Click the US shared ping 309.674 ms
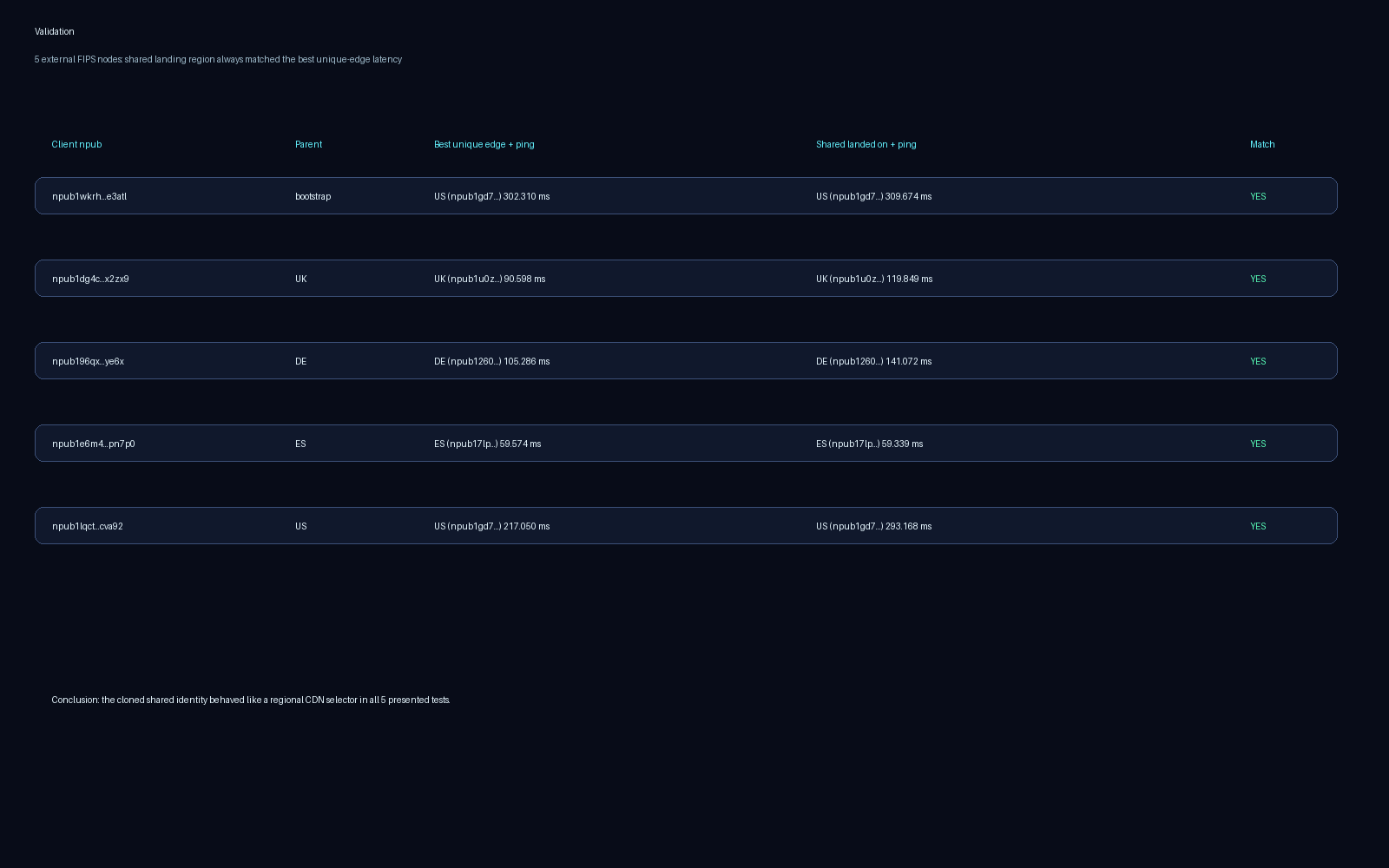 (873, 196)
